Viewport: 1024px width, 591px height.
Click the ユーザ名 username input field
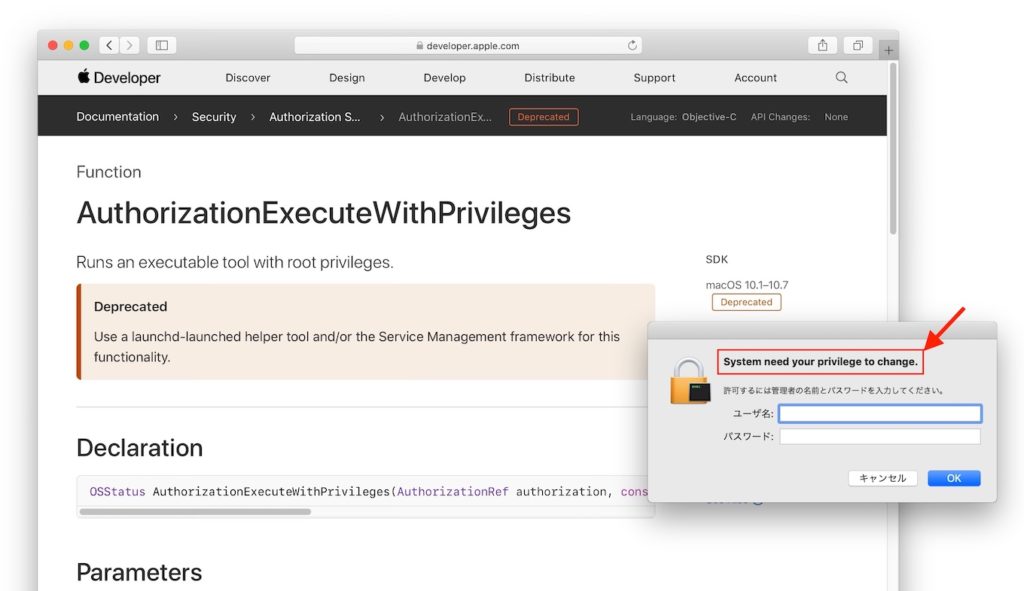click(x=880, y=414)
